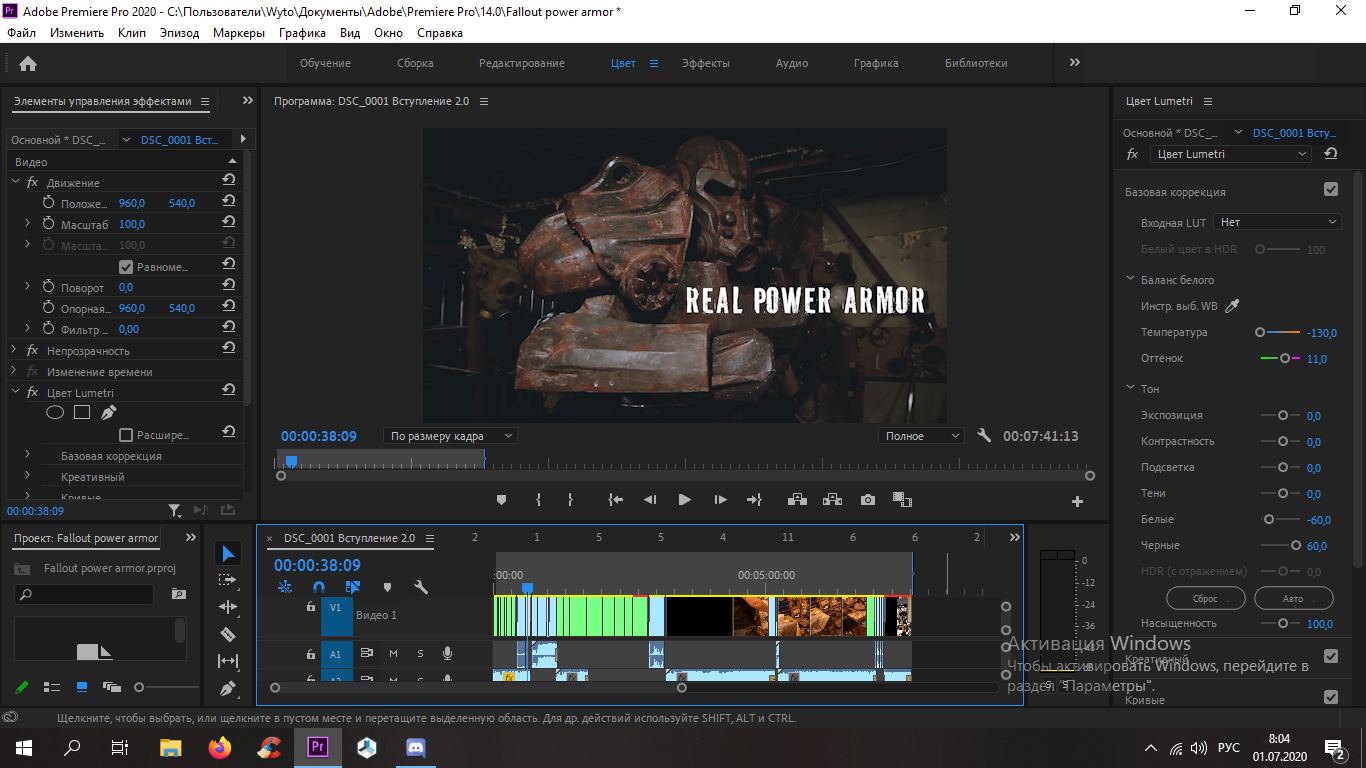Export frame with camera icon
The image size is (1366, 768).
pos(868,500)
